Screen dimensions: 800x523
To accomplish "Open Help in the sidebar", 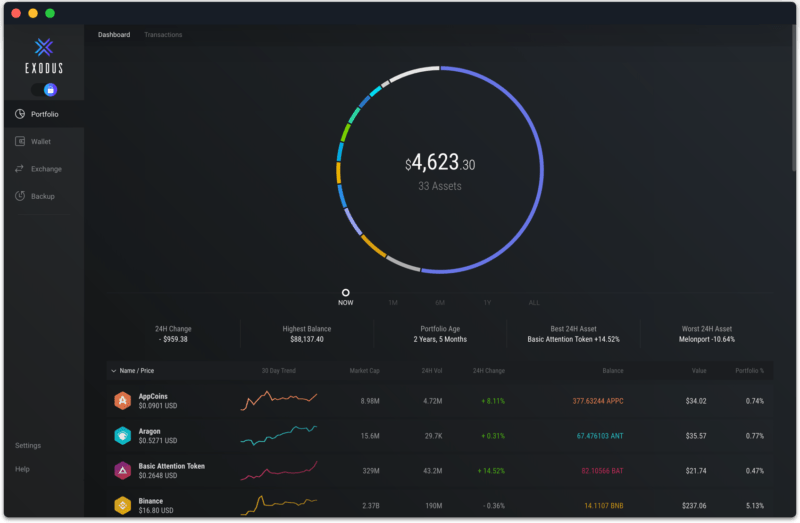I will (x=22, y=469).
